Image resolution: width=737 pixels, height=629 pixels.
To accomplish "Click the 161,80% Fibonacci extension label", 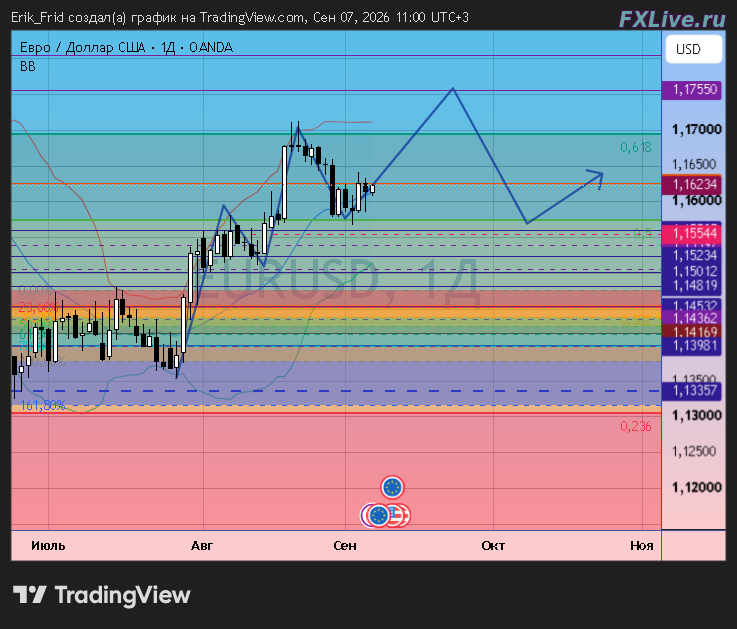I will 42,405.
